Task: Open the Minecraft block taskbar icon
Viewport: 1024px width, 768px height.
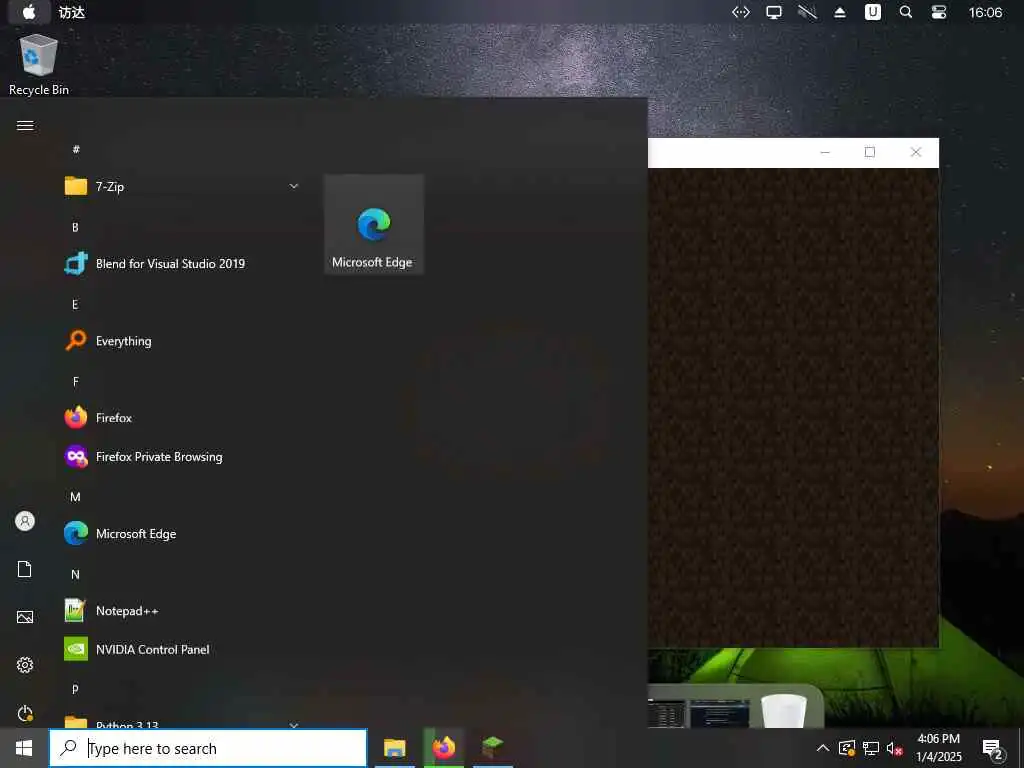Action: 492,748
